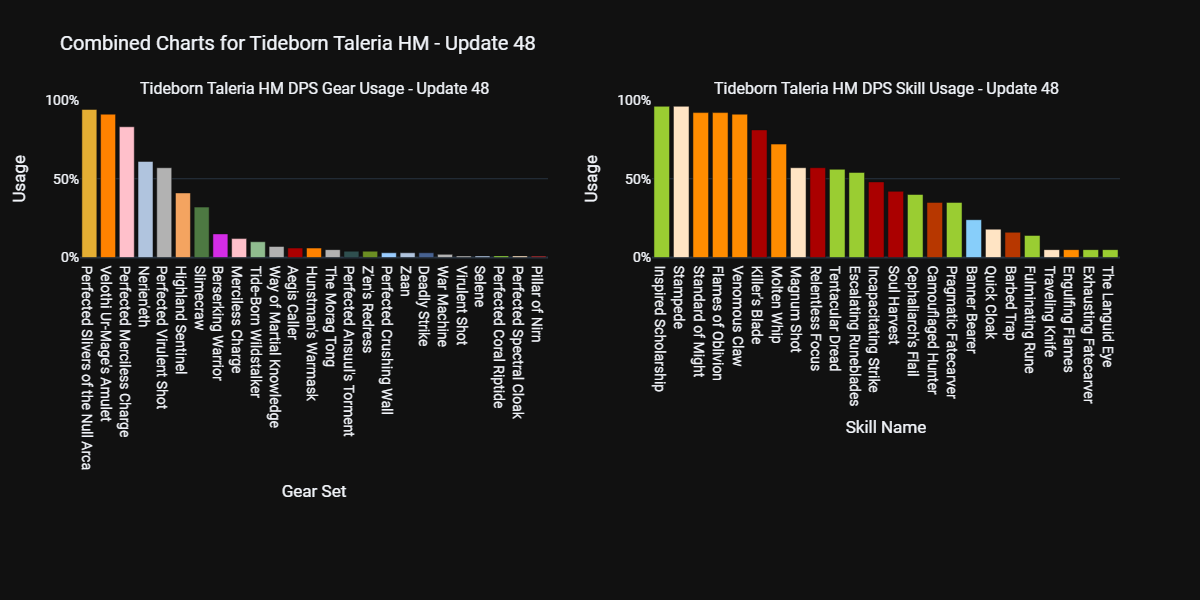Viewport: 1200px width, 600px height.
Task: Click the green Inspired Scholarship bar
Action: [661, 182]
